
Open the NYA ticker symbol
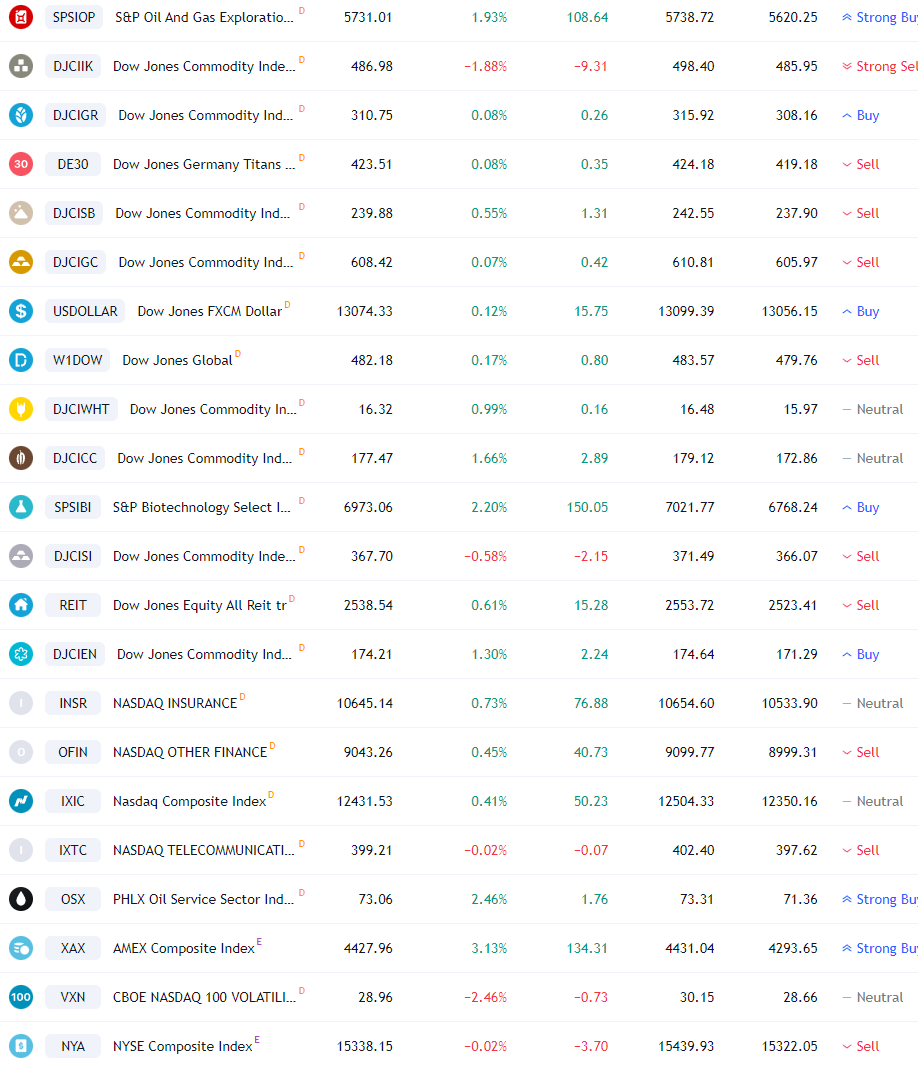coord(73,1047)
